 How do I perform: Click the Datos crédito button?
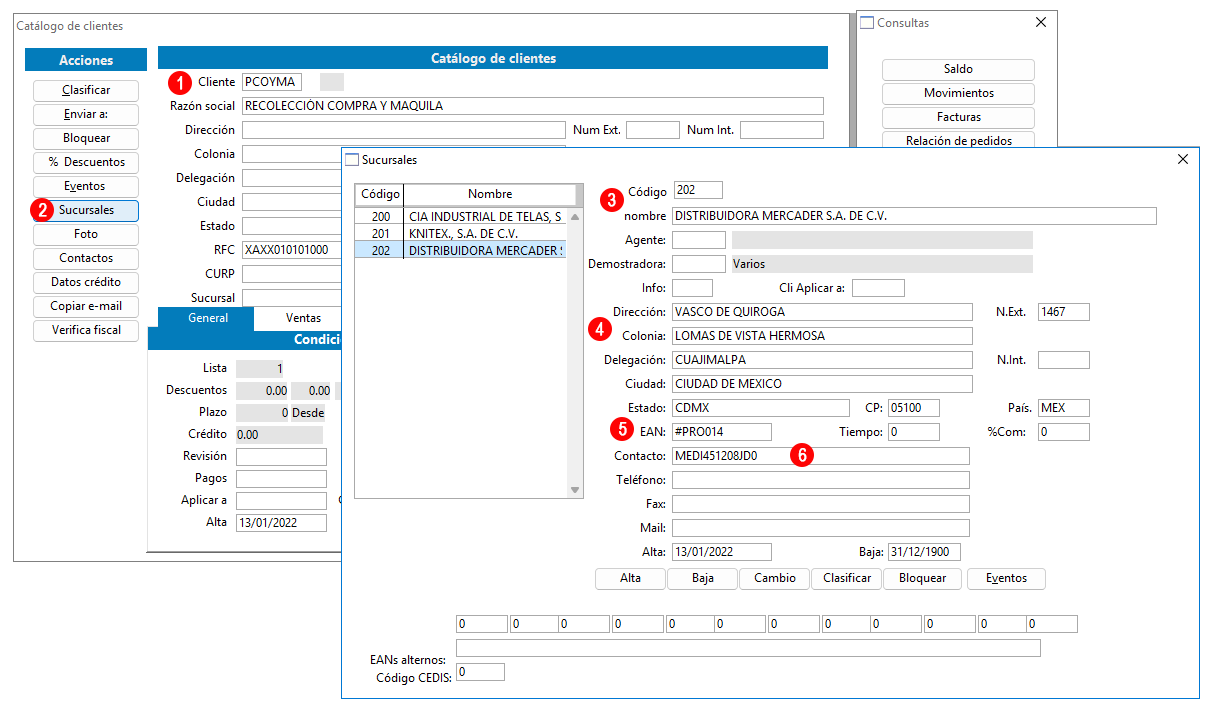tap(86, 282)
